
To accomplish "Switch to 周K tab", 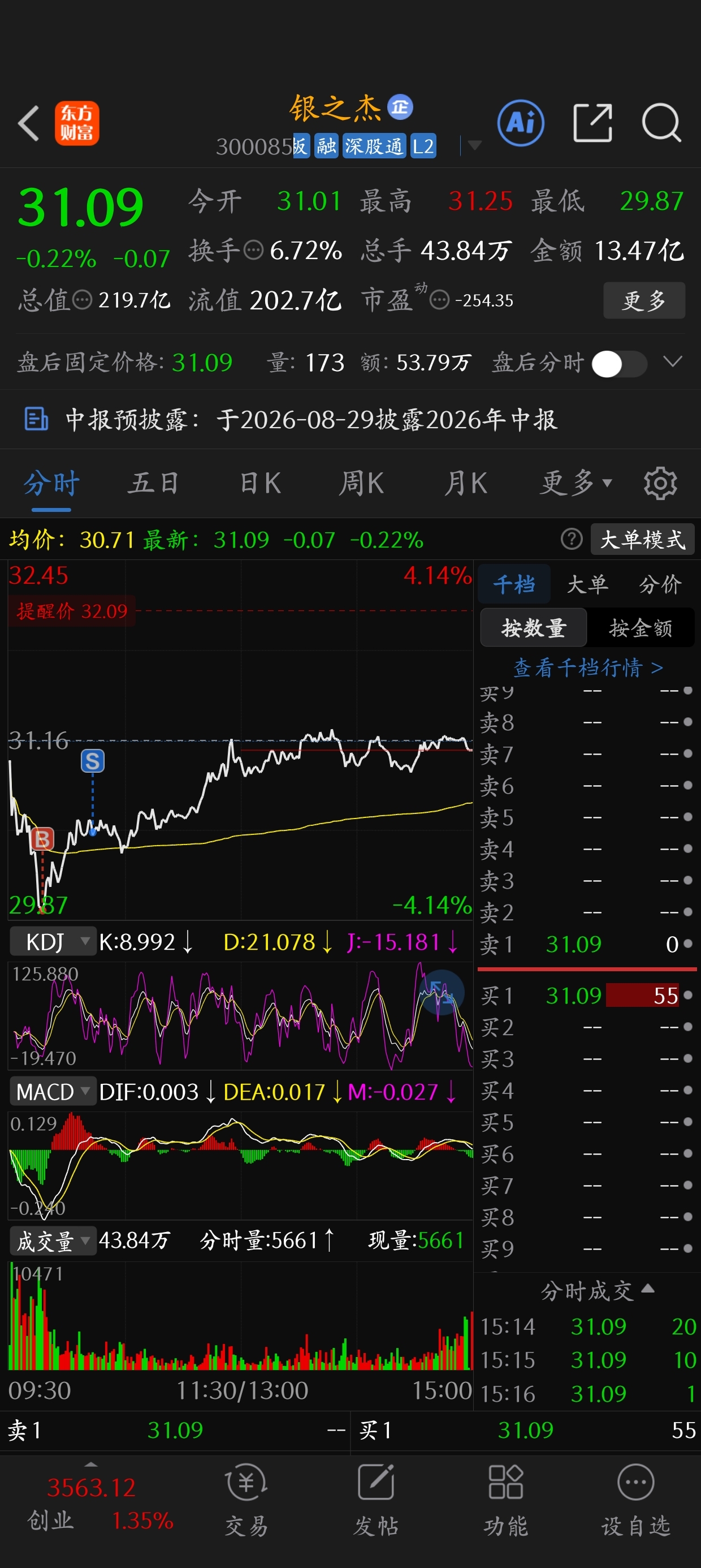I will 361,483.
